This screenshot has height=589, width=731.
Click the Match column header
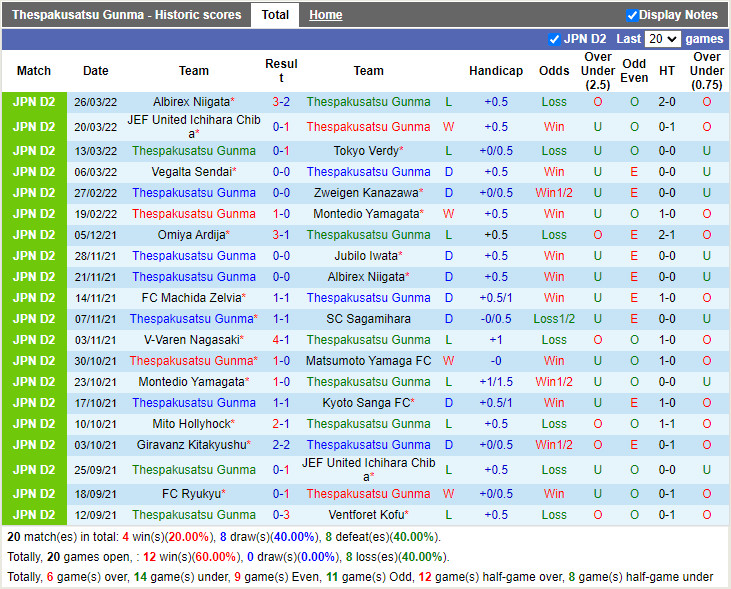pyautogui.click(x=34, y=71)
